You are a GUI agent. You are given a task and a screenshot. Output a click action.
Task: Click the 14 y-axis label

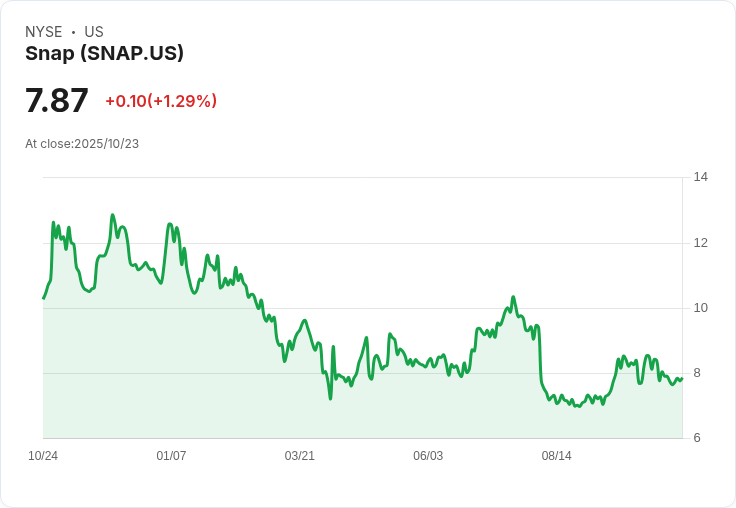click(x=701, y=177)
